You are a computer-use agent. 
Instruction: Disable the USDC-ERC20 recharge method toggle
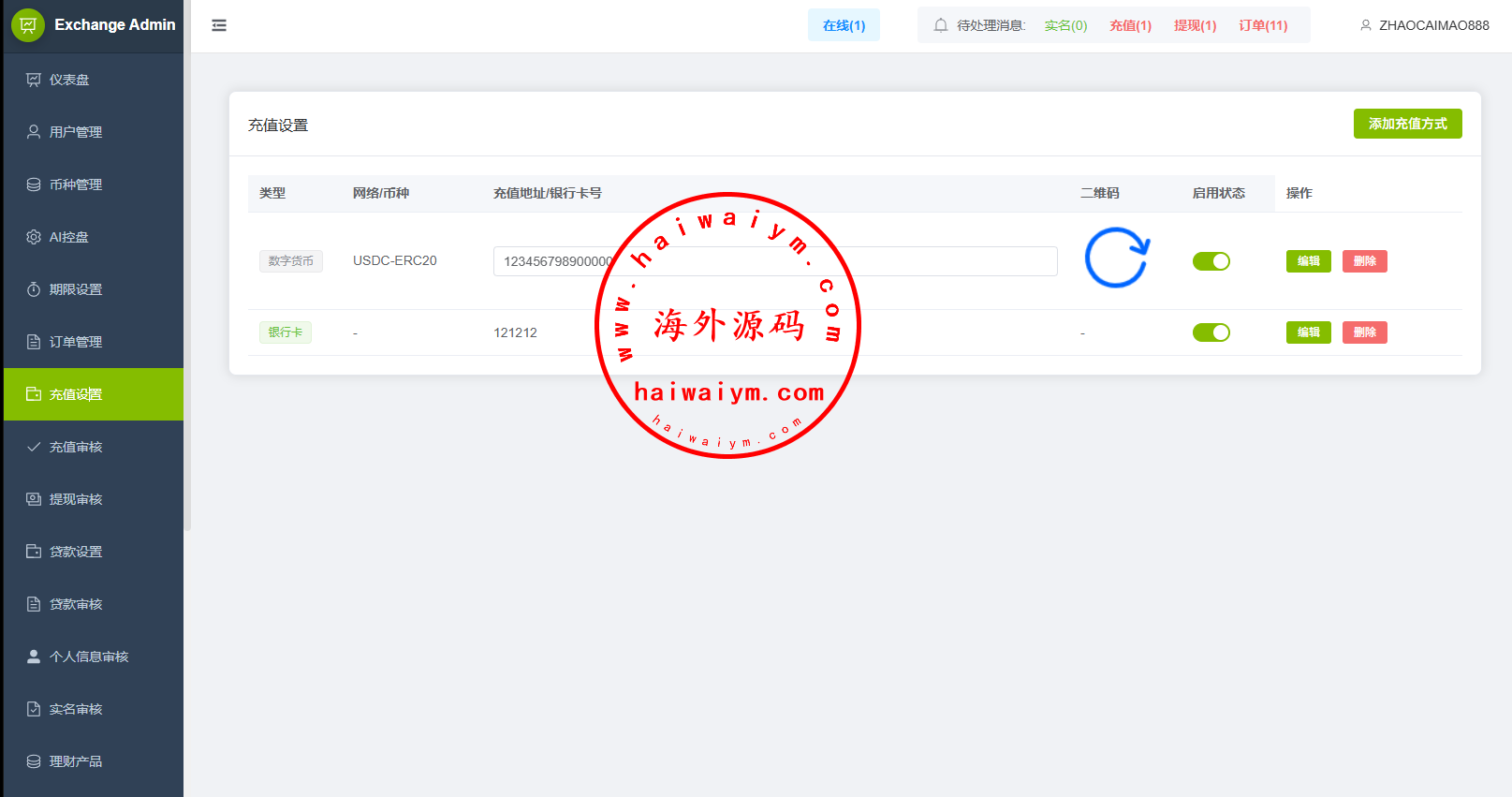1211,261
